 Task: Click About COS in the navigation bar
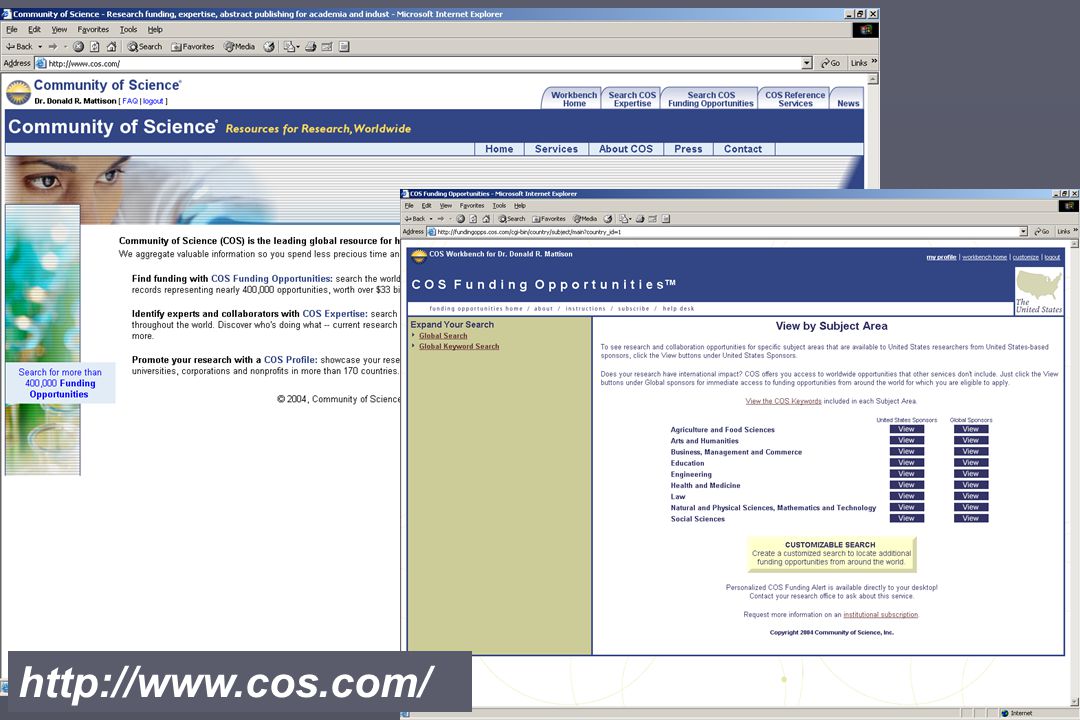click(625, 149)
